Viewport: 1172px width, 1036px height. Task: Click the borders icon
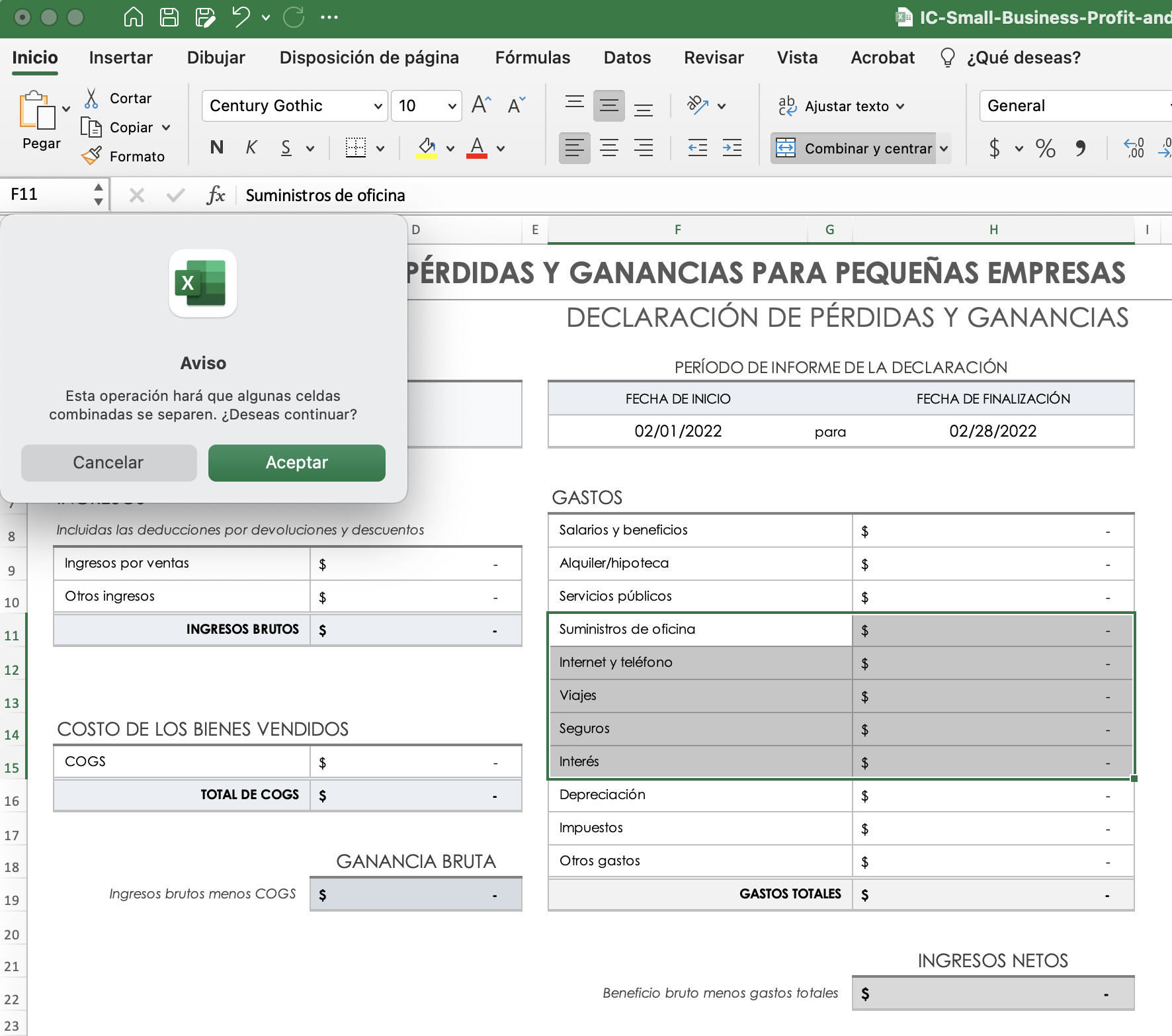point(356,148)
